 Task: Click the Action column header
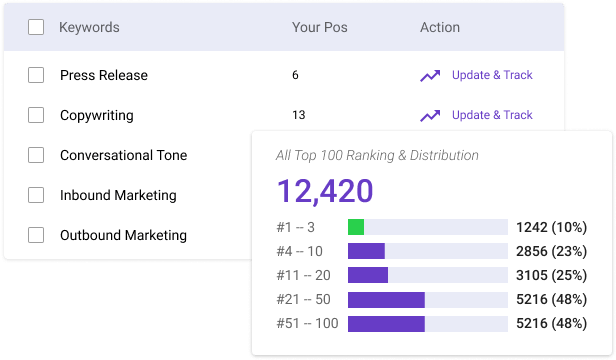440,27
